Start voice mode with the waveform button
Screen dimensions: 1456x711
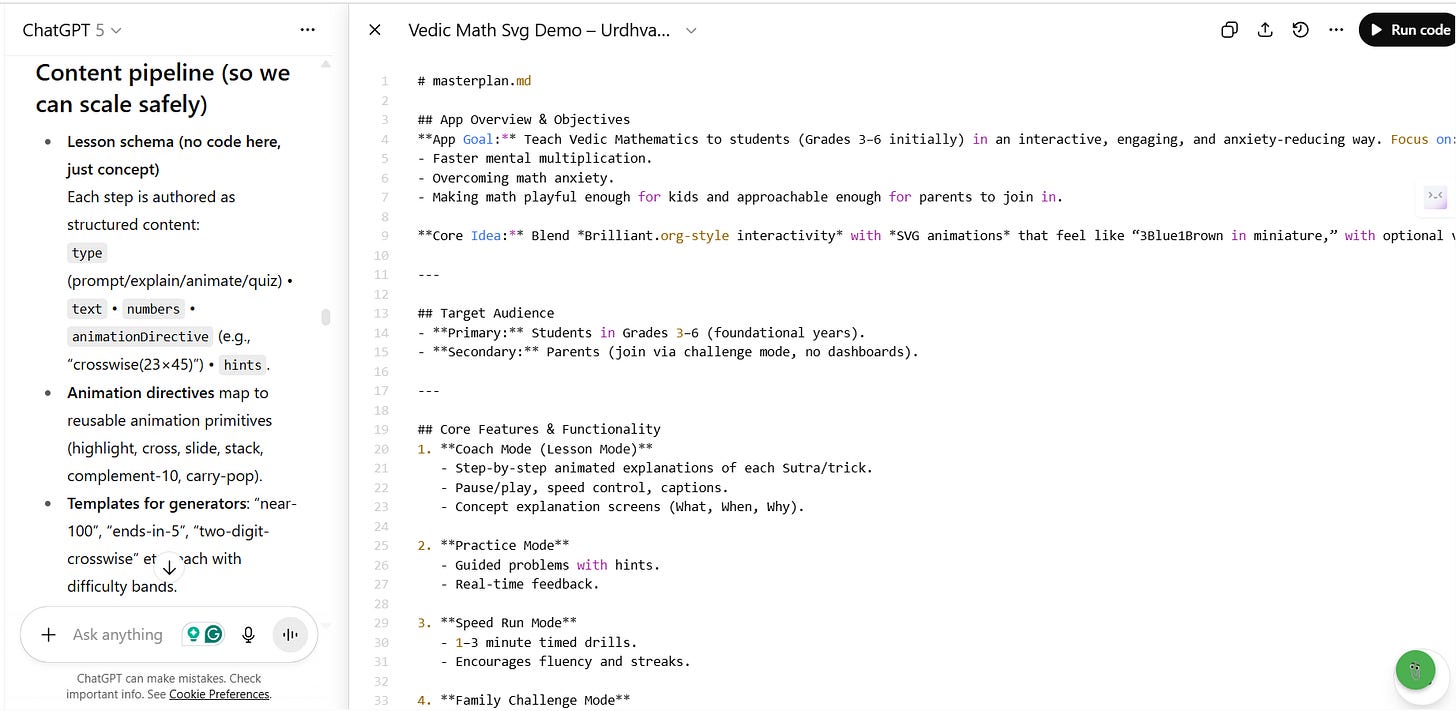pyautogui.click(x=290, y=634)
